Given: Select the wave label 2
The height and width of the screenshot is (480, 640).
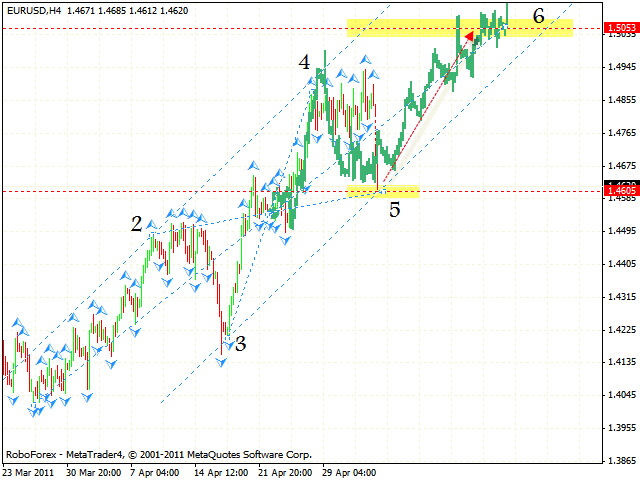Looking at the screenshot, I should [136, 224].
